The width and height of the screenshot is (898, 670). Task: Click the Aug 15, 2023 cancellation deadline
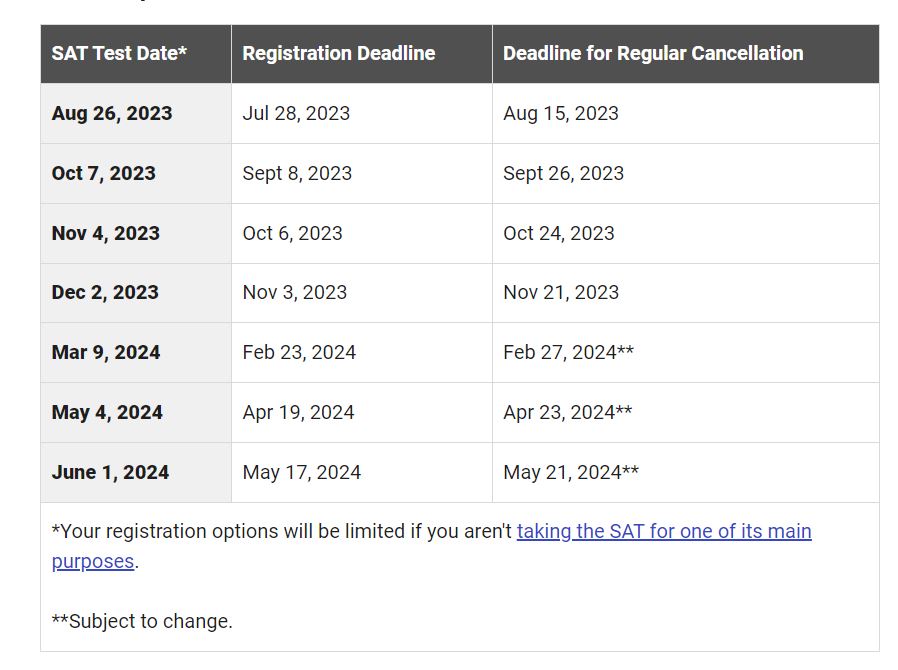point(561,113)
